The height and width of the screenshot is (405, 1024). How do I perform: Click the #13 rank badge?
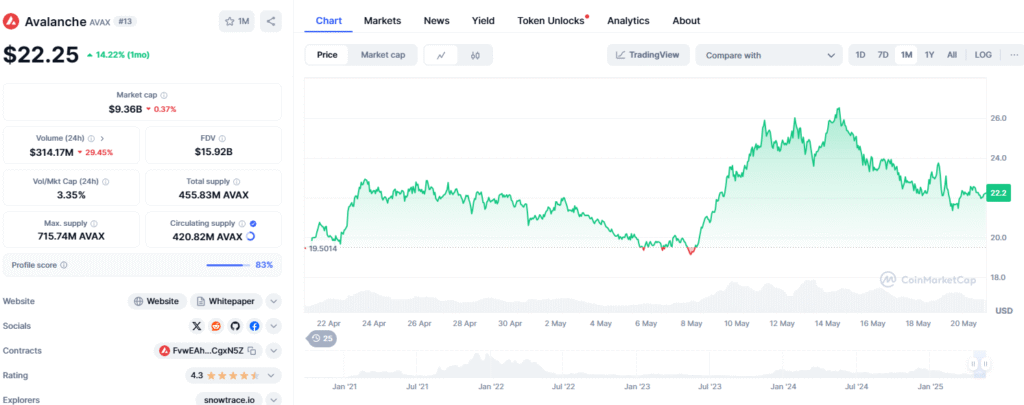[125, 21]
